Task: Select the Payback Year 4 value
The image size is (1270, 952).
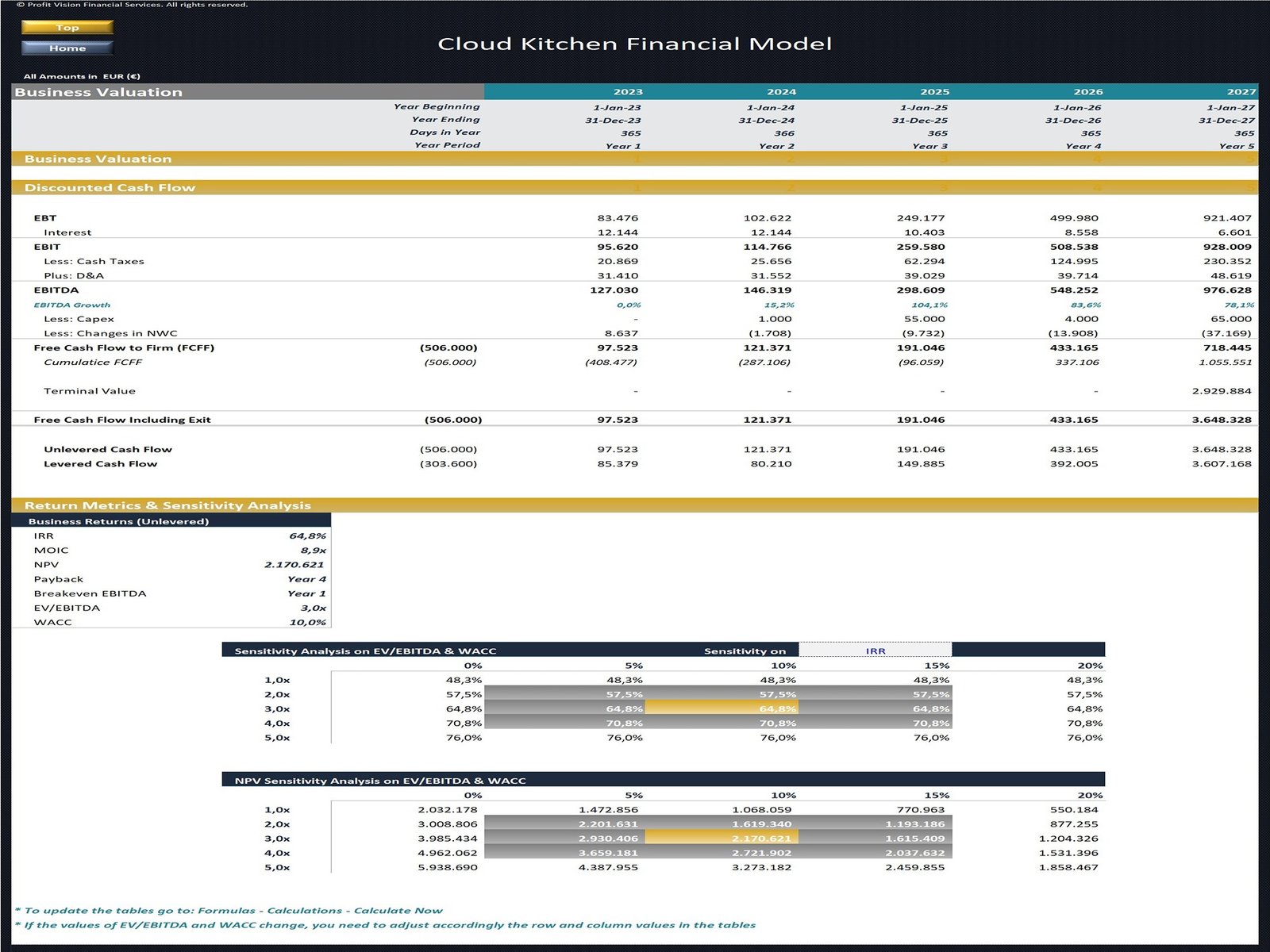Action: pos(306,579)
